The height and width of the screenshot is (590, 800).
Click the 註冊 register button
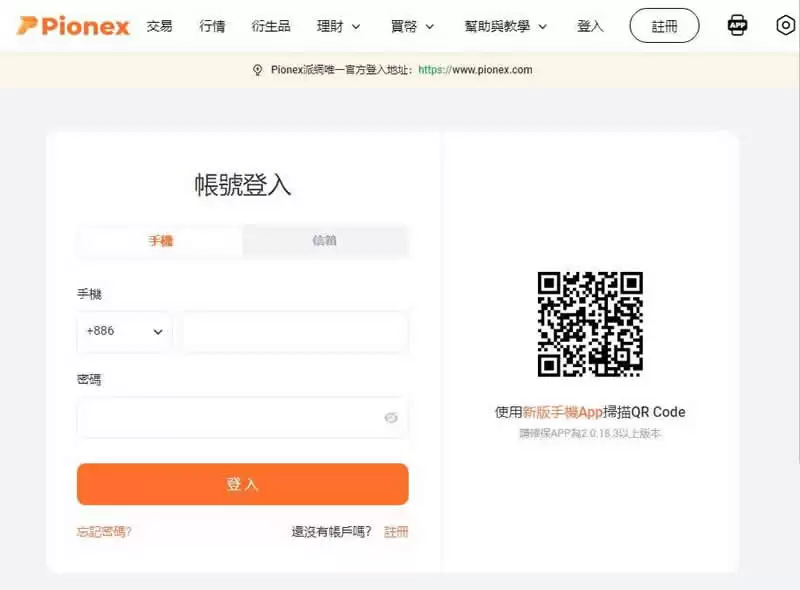click(x=662, y=25)
